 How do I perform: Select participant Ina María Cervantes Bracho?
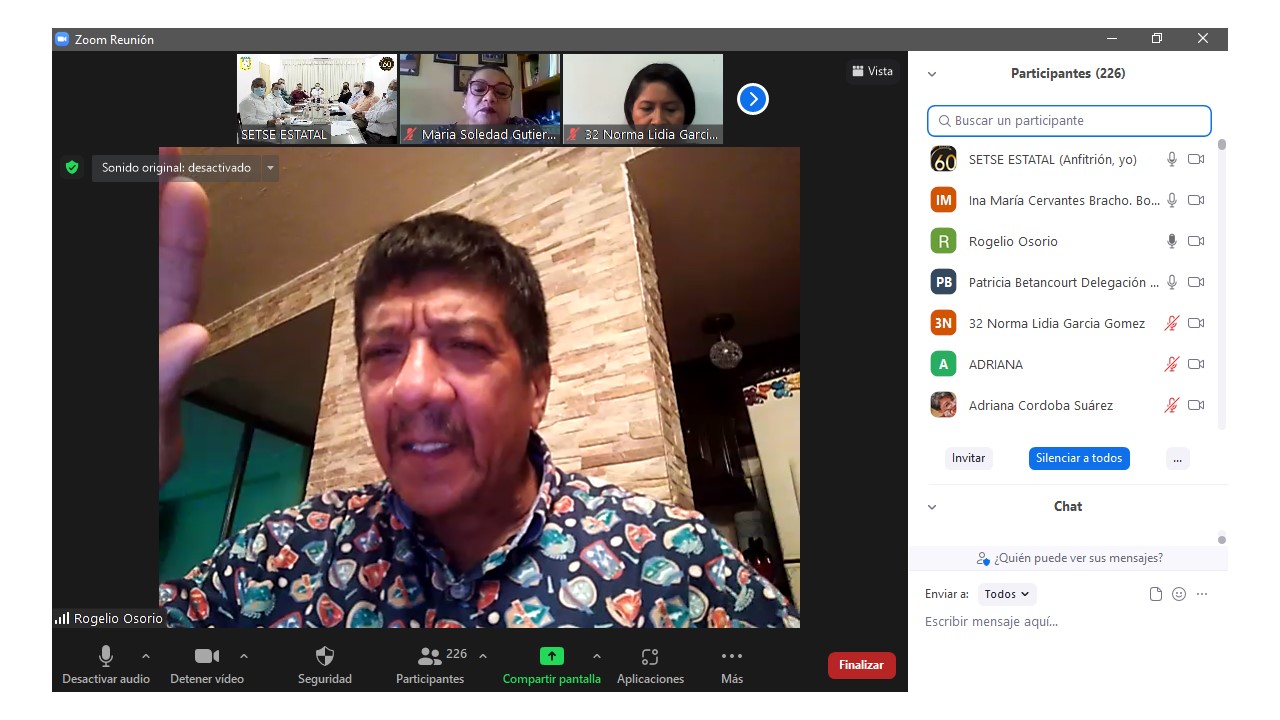pos(1067,200)
